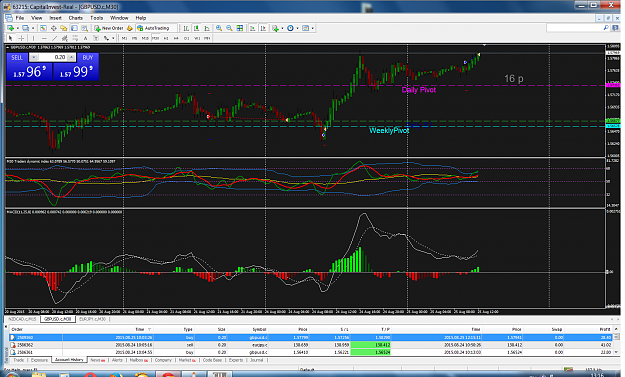Viewport: 625px width, 377px height.
Task: Select the H4 timeframe
Action: point(176,38)
